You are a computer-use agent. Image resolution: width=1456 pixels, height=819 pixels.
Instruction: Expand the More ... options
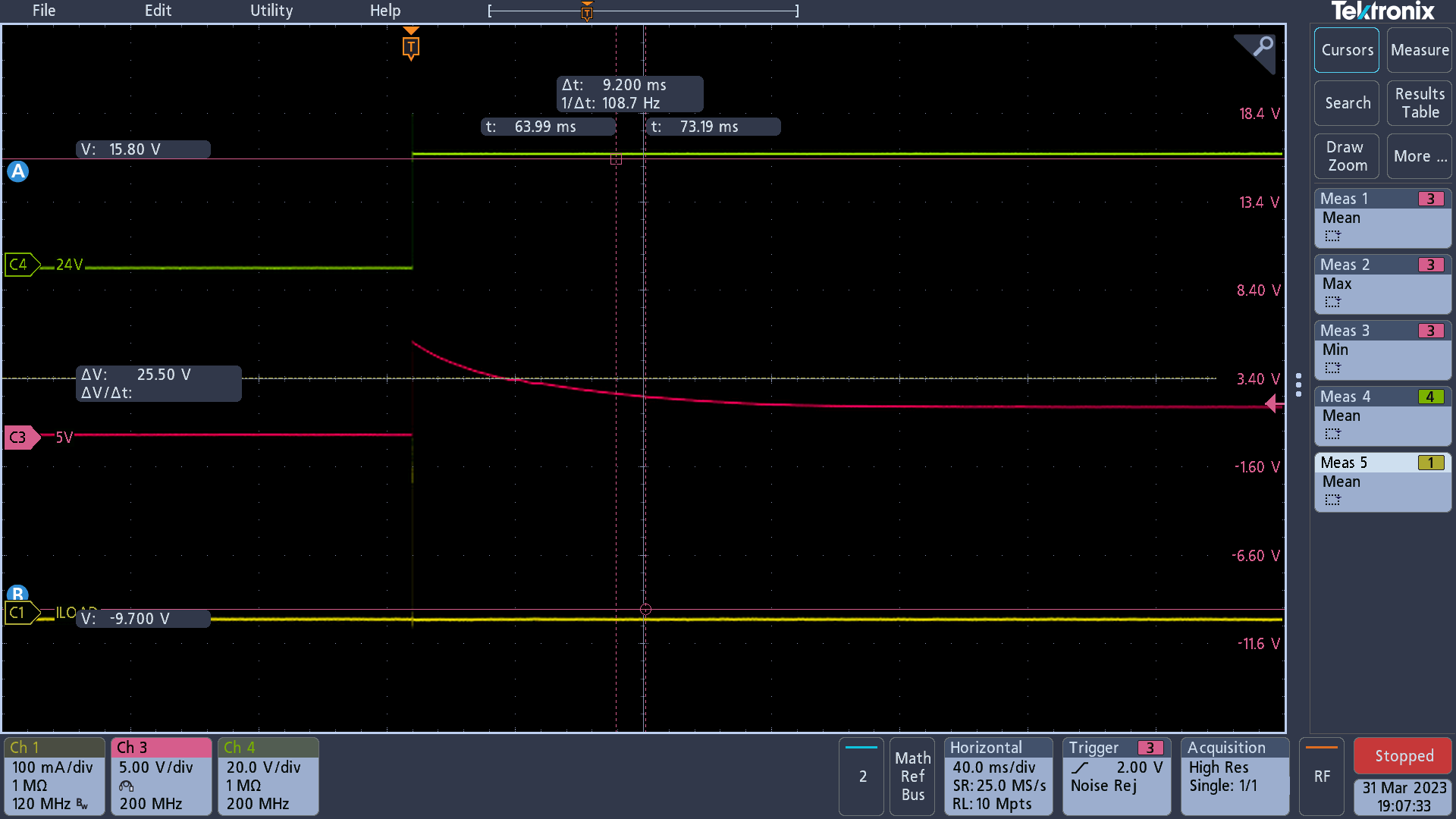click(1420, 156)
